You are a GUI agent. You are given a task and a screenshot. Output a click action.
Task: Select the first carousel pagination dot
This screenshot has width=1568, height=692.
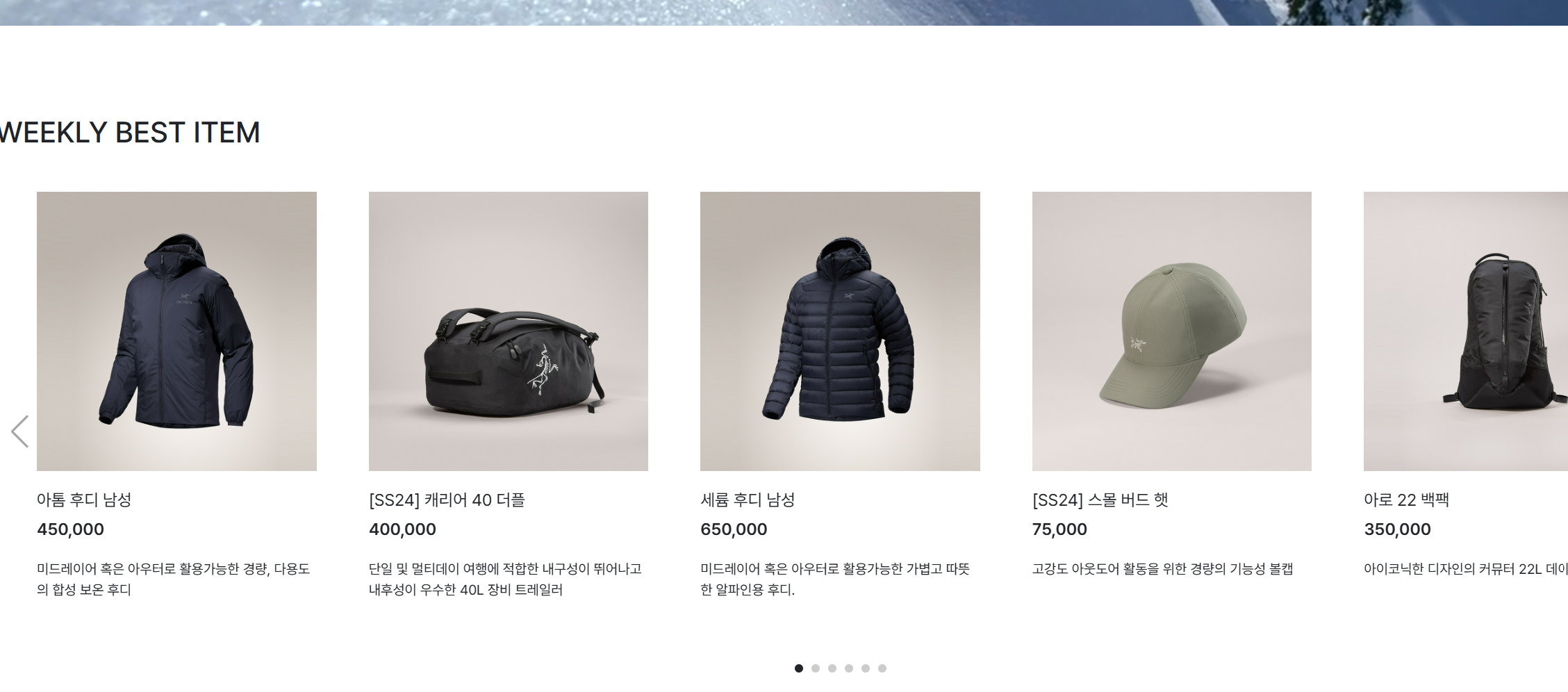point(799,668)
